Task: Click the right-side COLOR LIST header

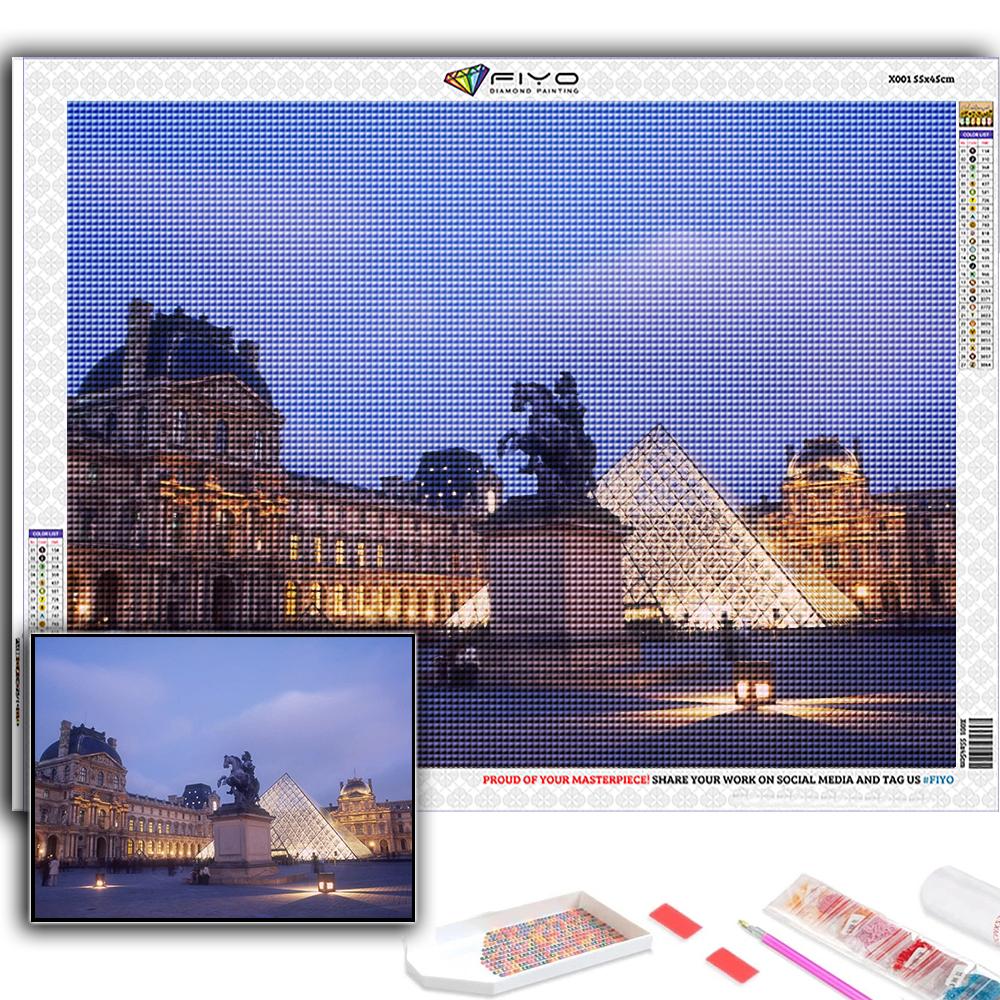Action: 974,134
